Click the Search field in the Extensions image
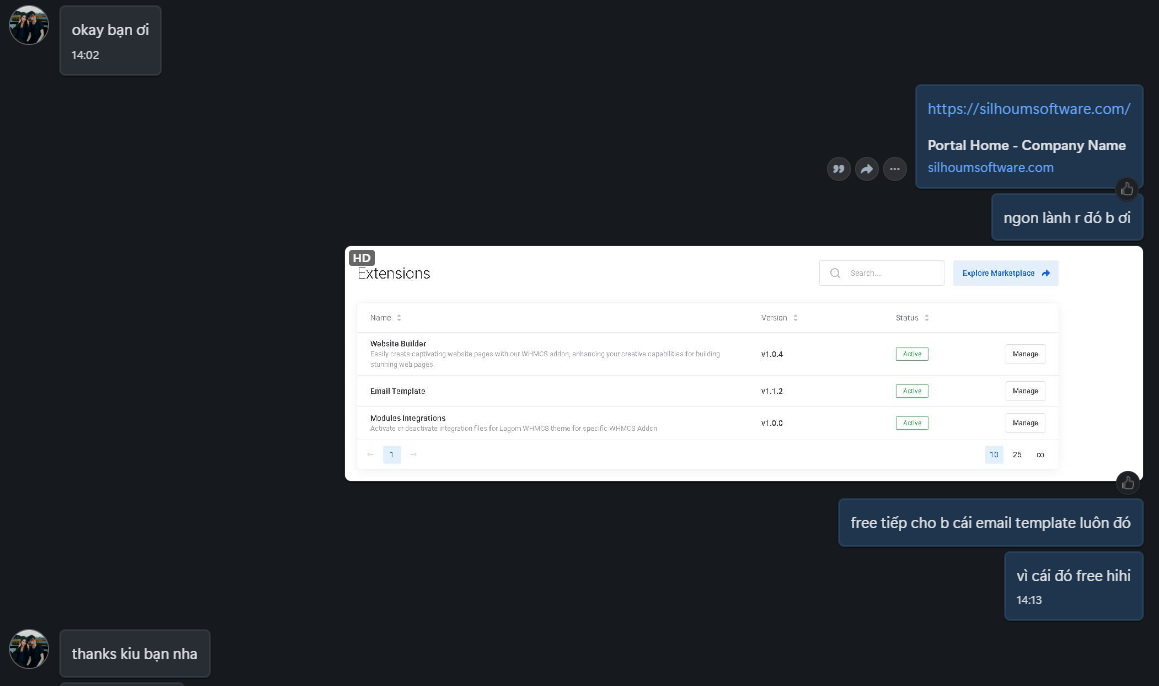 pyautogui.click(x=881, y=273)
